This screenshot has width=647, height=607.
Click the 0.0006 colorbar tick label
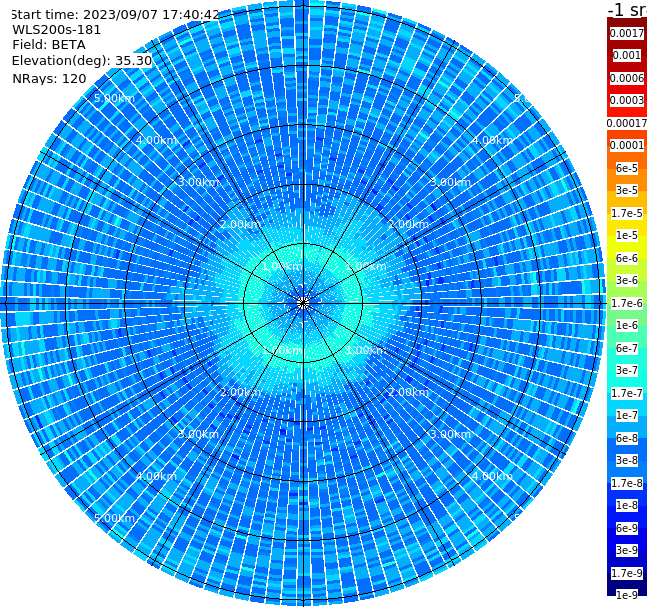[627, 78]
